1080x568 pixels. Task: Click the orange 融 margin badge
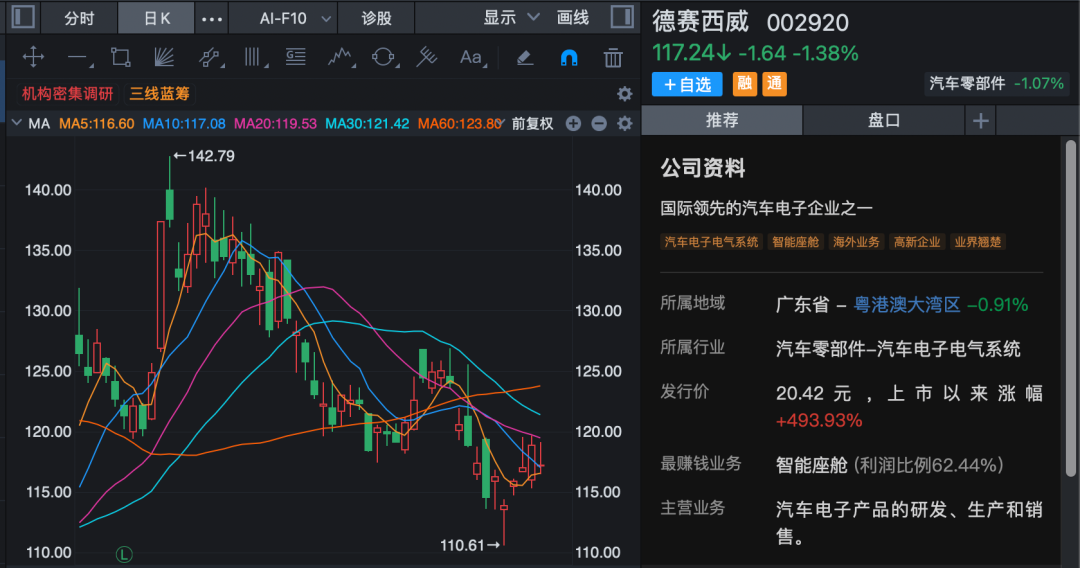(x=745, y=84)
